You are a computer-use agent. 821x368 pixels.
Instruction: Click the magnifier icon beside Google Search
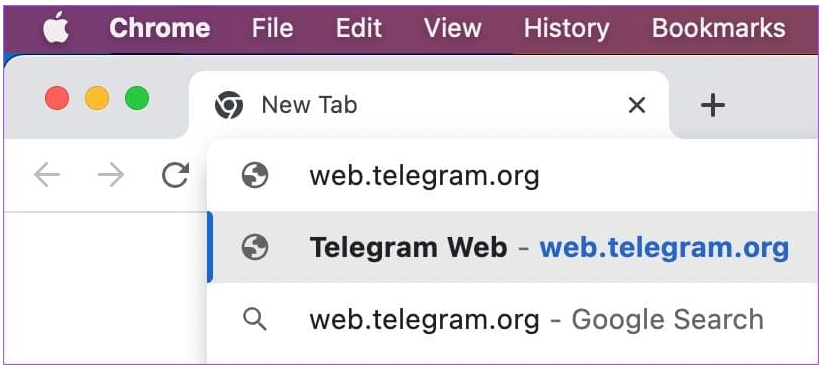(x=255, y=319)
